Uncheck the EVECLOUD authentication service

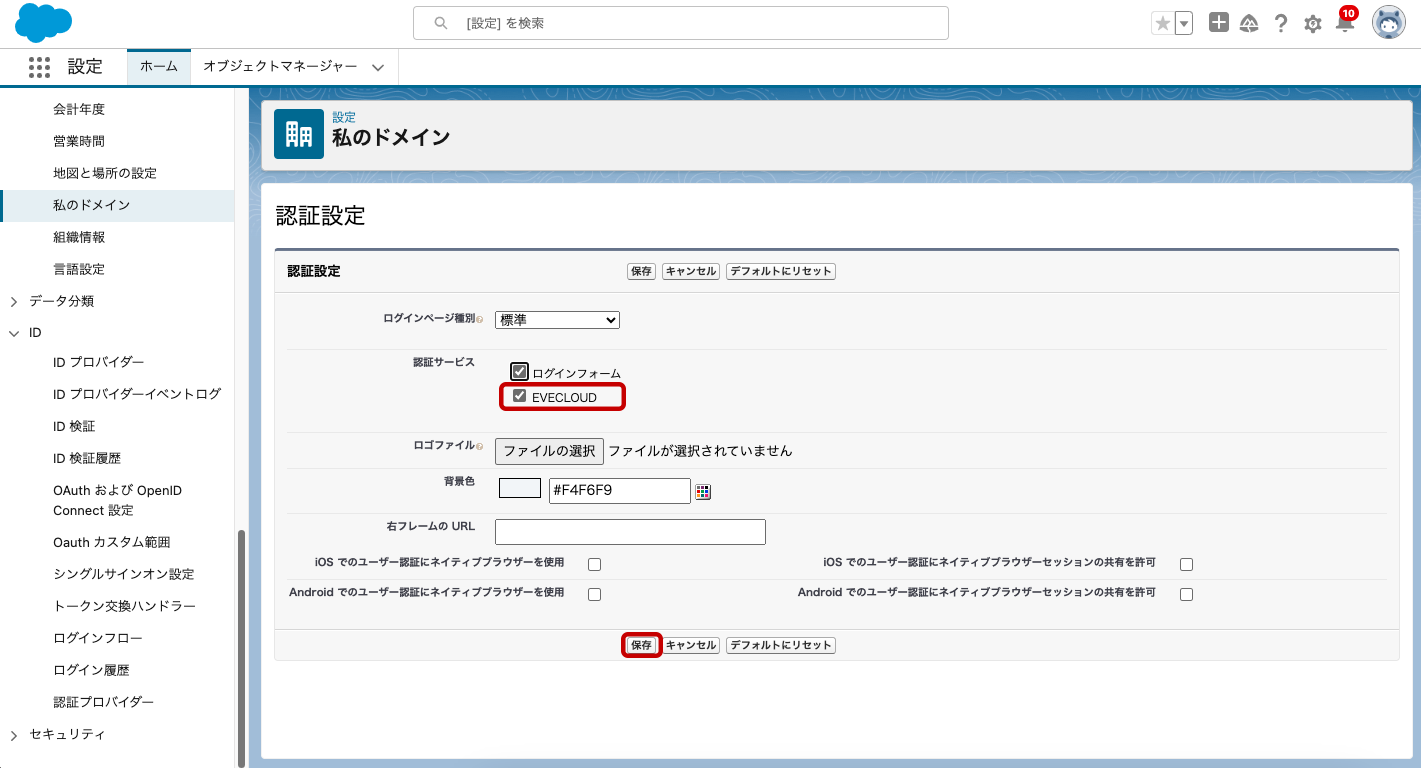[519, 396]
